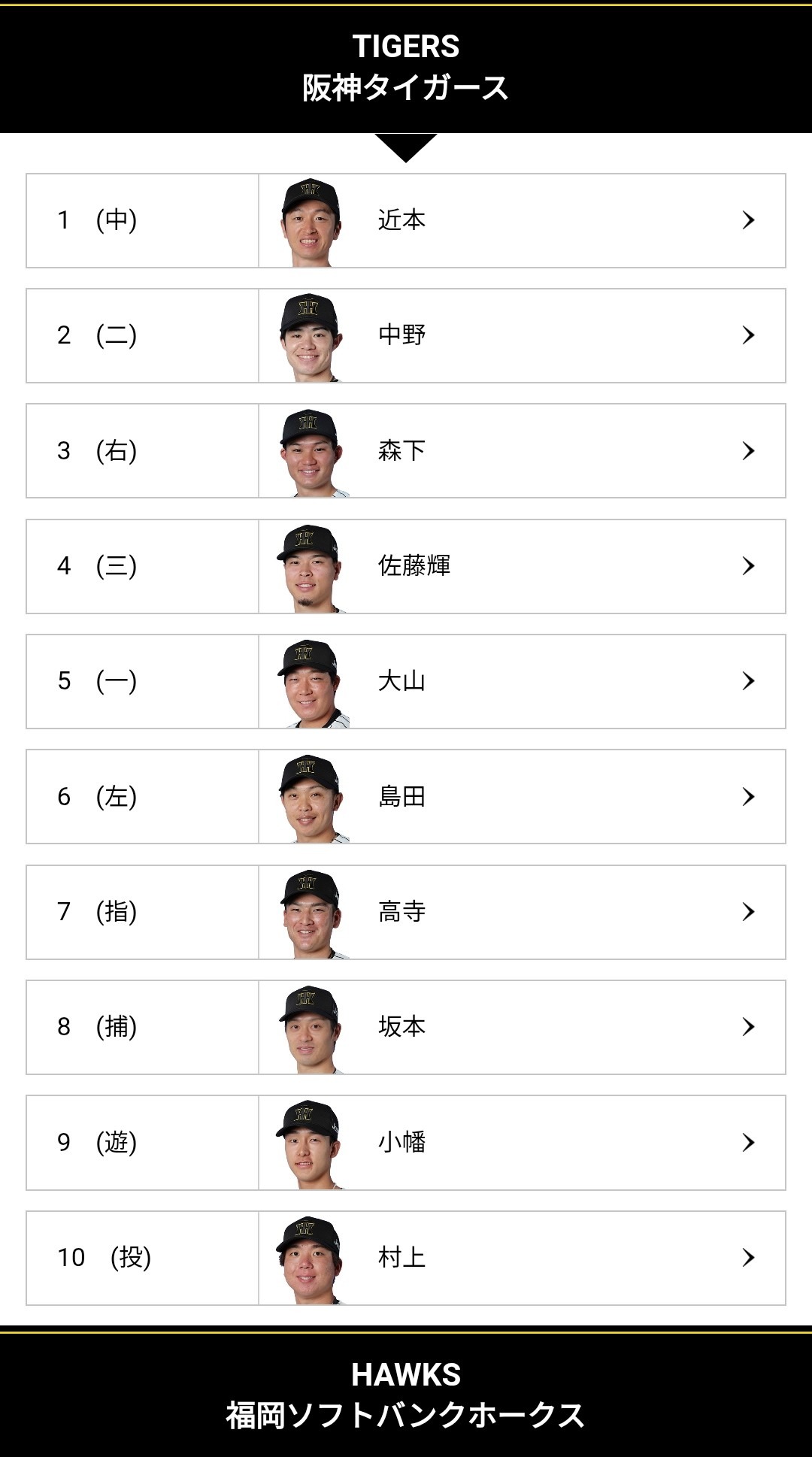Open 近本's player photo
The height and width of the screenshot is (1457, 812).
[x=311, y=222]
